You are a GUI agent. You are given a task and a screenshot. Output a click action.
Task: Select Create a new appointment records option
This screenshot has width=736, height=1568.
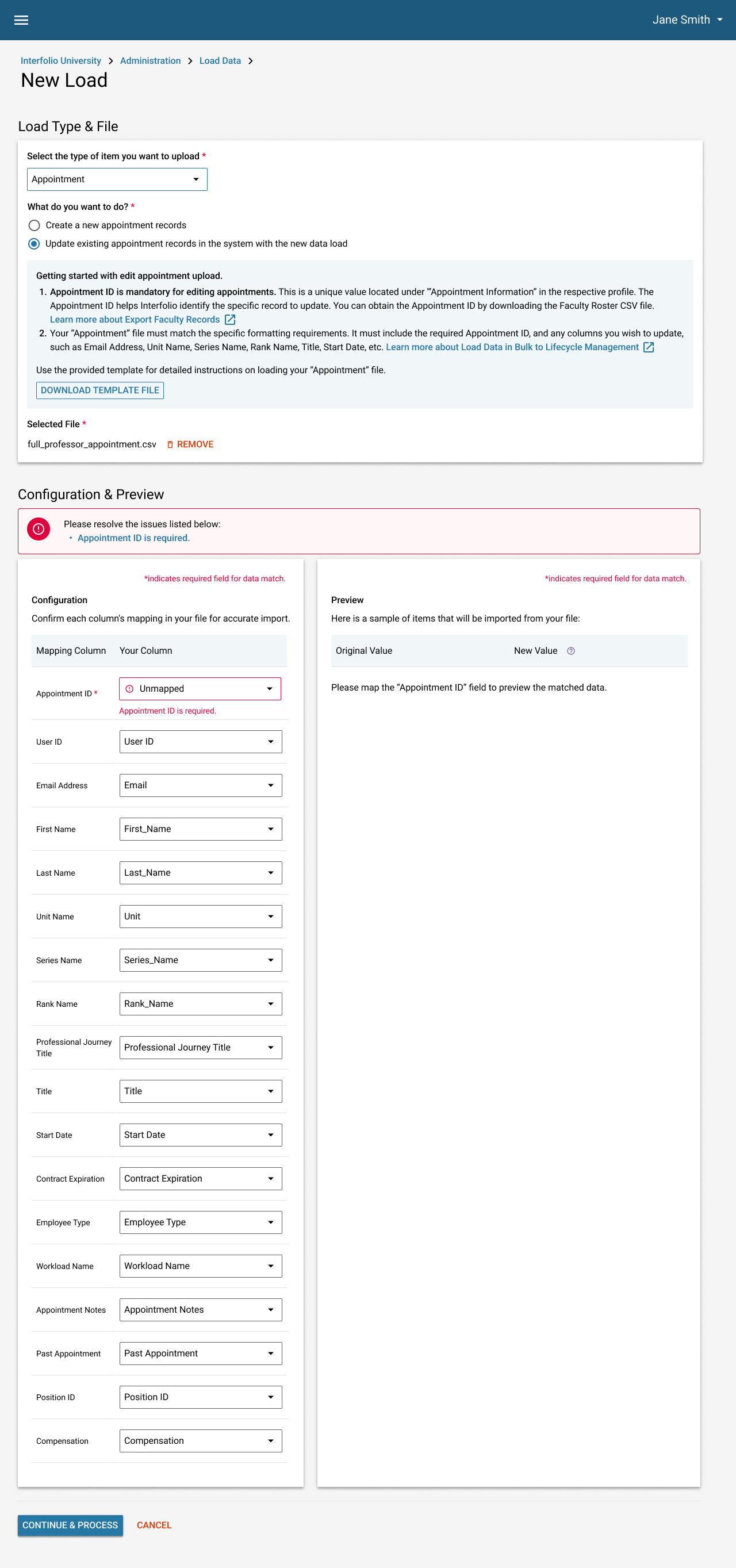(34, 225)
